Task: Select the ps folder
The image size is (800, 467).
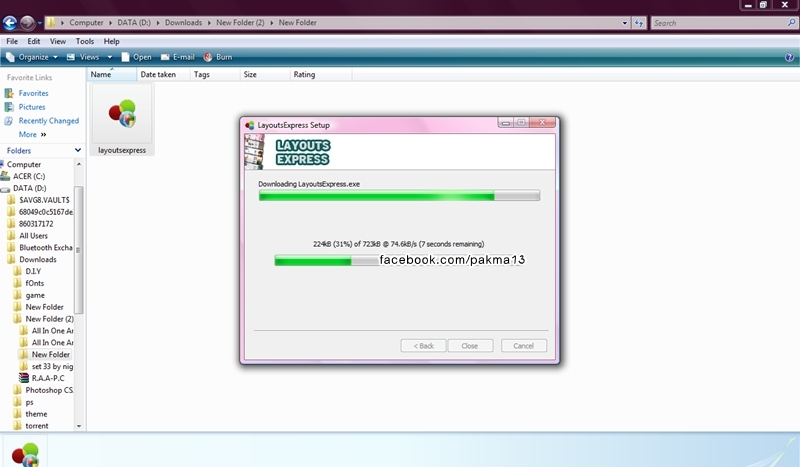Action: coord(29,402)
